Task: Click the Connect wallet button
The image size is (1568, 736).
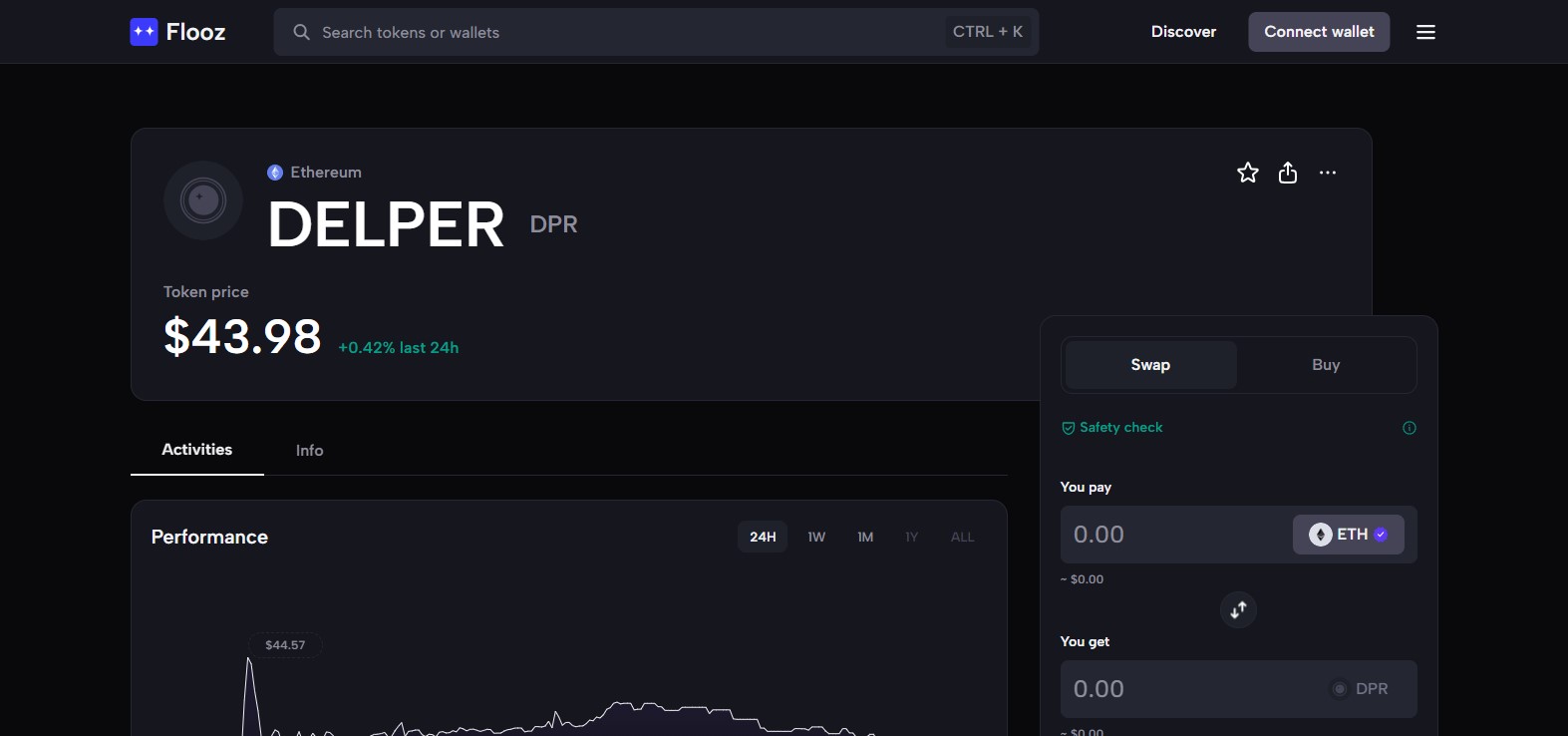Action: pos(1318,32)
